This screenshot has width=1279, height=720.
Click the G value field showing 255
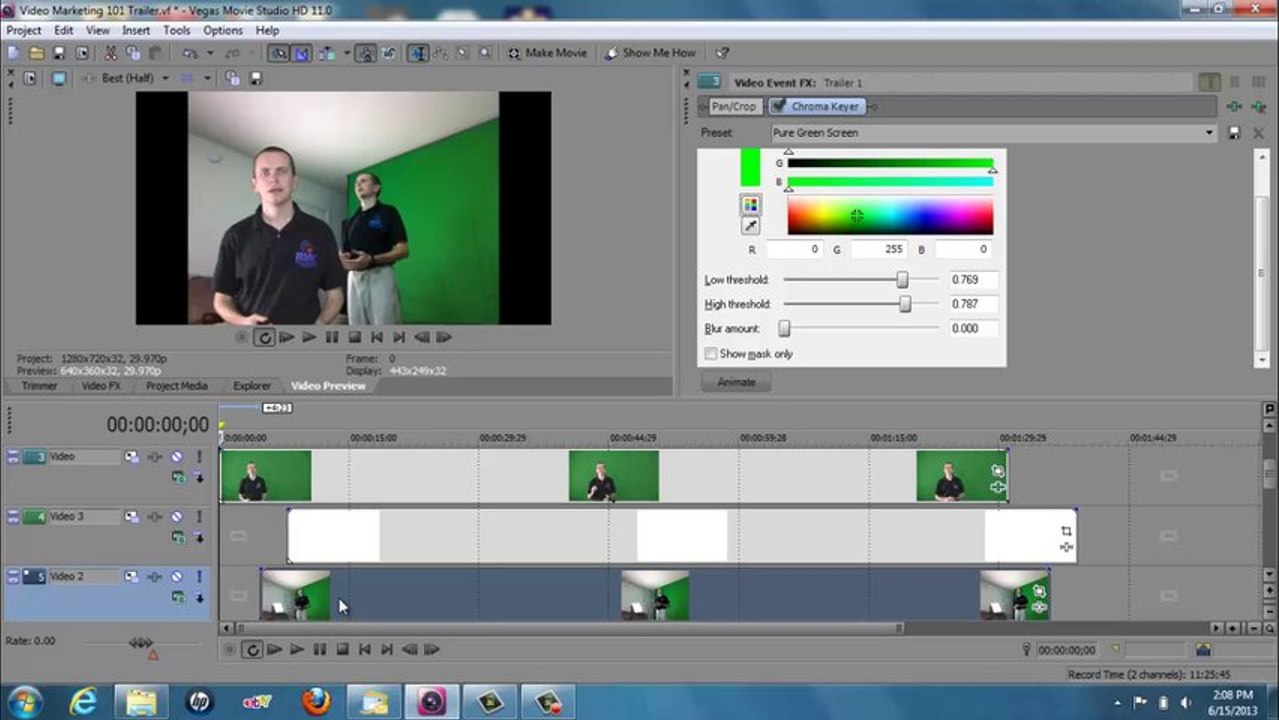(x=877, y=249)
